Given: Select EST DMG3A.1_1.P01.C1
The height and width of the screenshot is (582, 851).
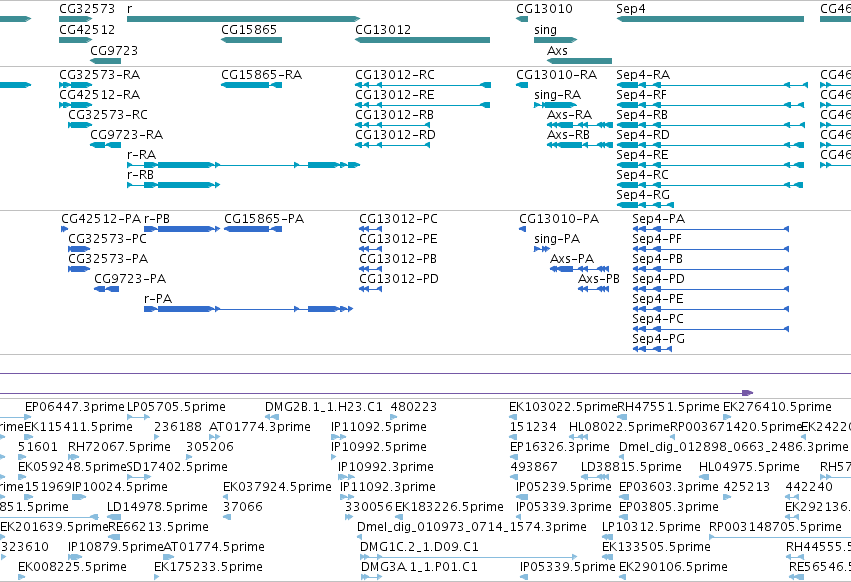Looking at the screenshot, I should click(x=420, y=567).
